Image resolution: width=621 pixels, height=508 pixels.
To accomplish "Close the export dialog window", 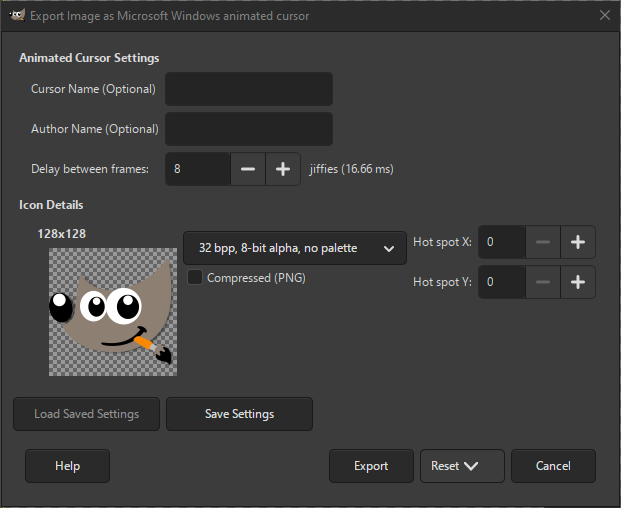I will [x=605, y=15].
